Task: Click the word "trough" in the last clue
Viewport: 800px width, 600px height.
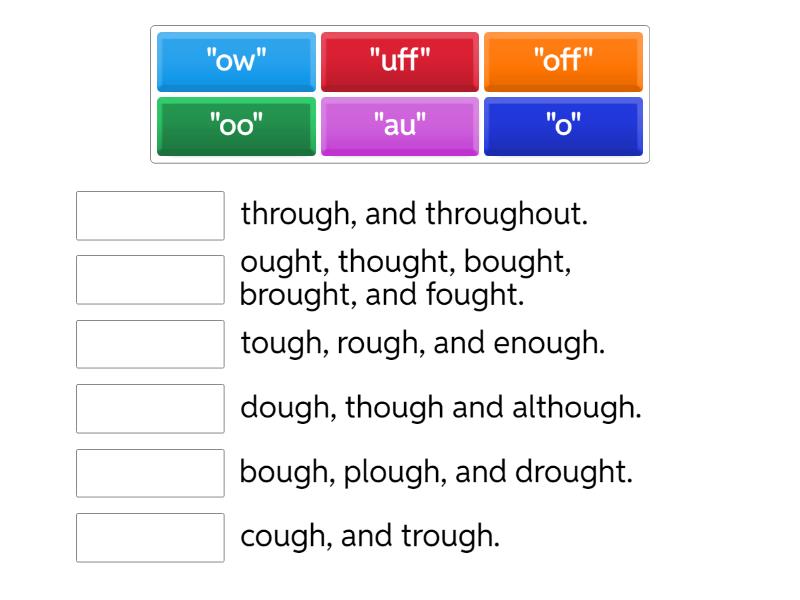Action: point(449,537)
